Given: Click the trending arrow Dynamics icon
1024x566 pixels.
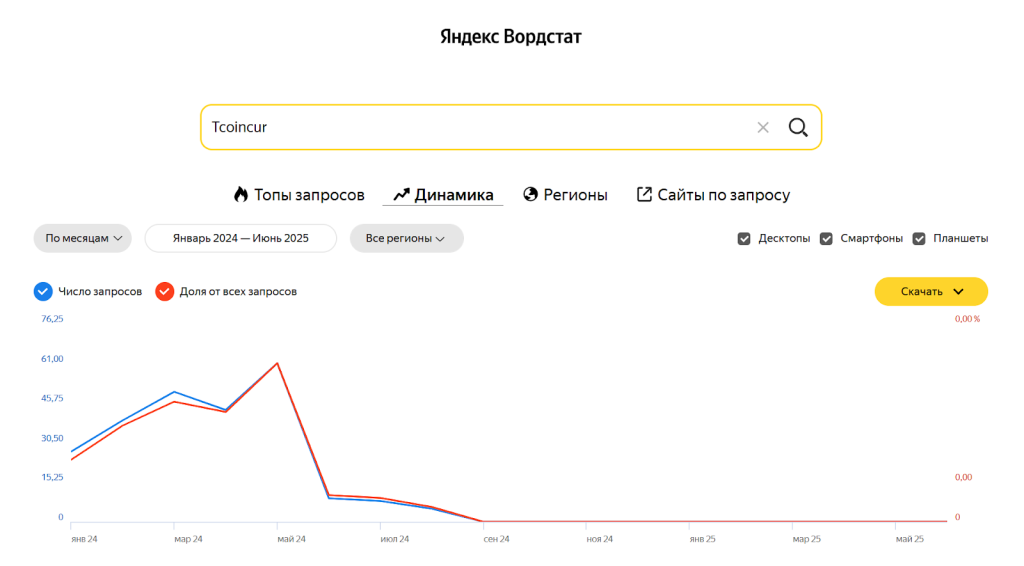Looking at the screenshot, I should [x=402, y=195].
